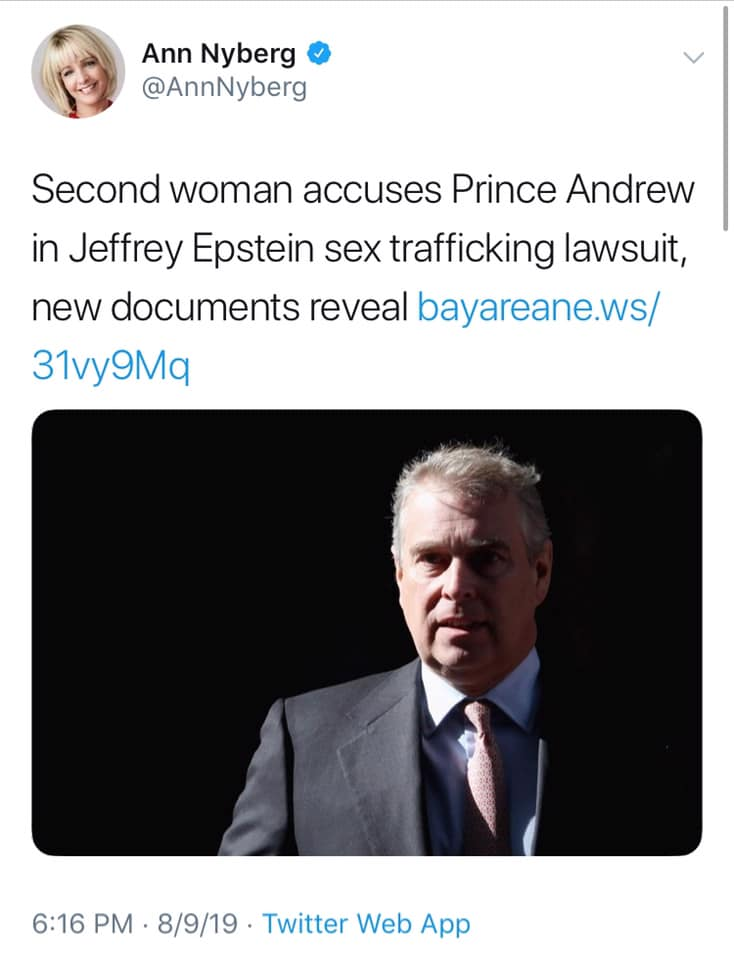Click the 'Second woman accuses Prince Andrew' line
This screenshot has height=960, width=734.
coord(363,189)
